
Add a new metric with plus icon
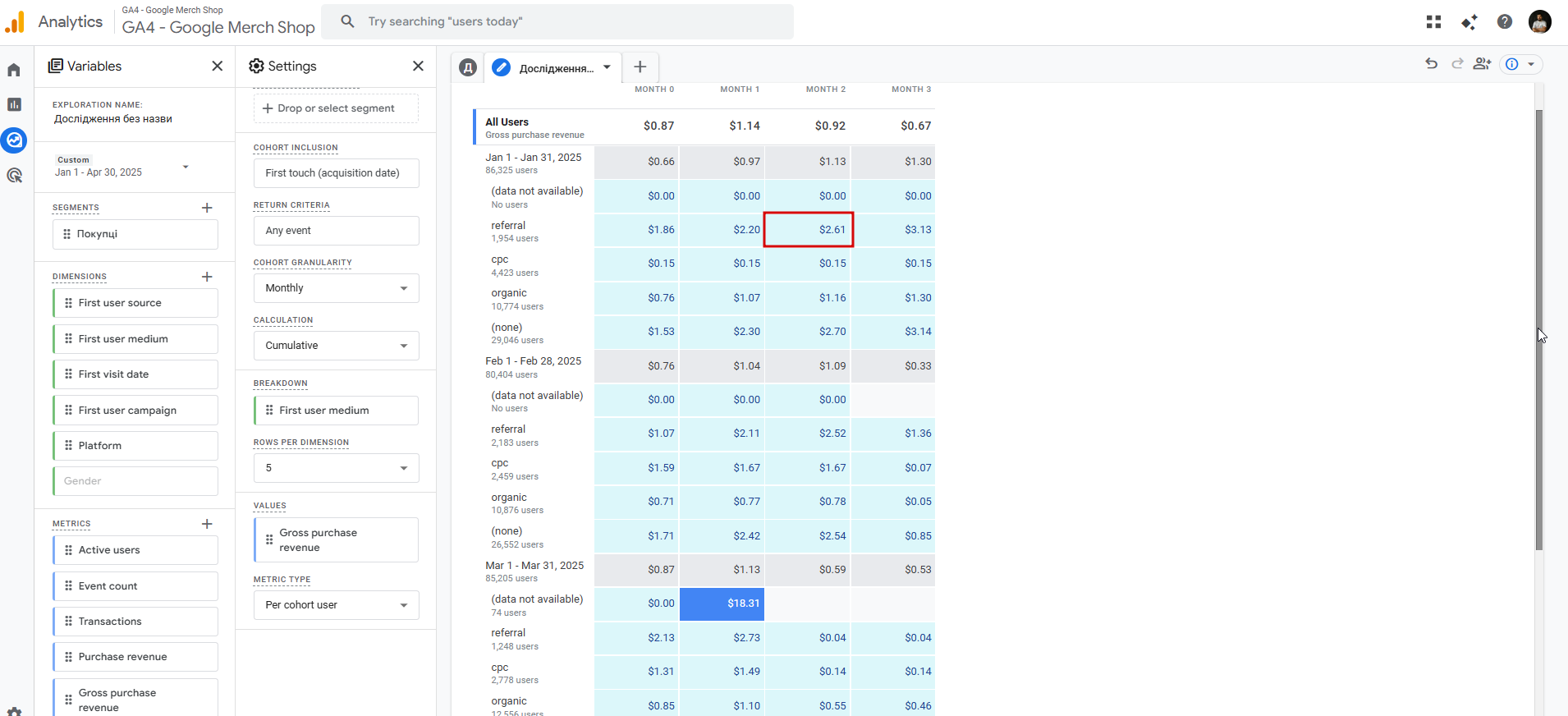coord(207,524)
